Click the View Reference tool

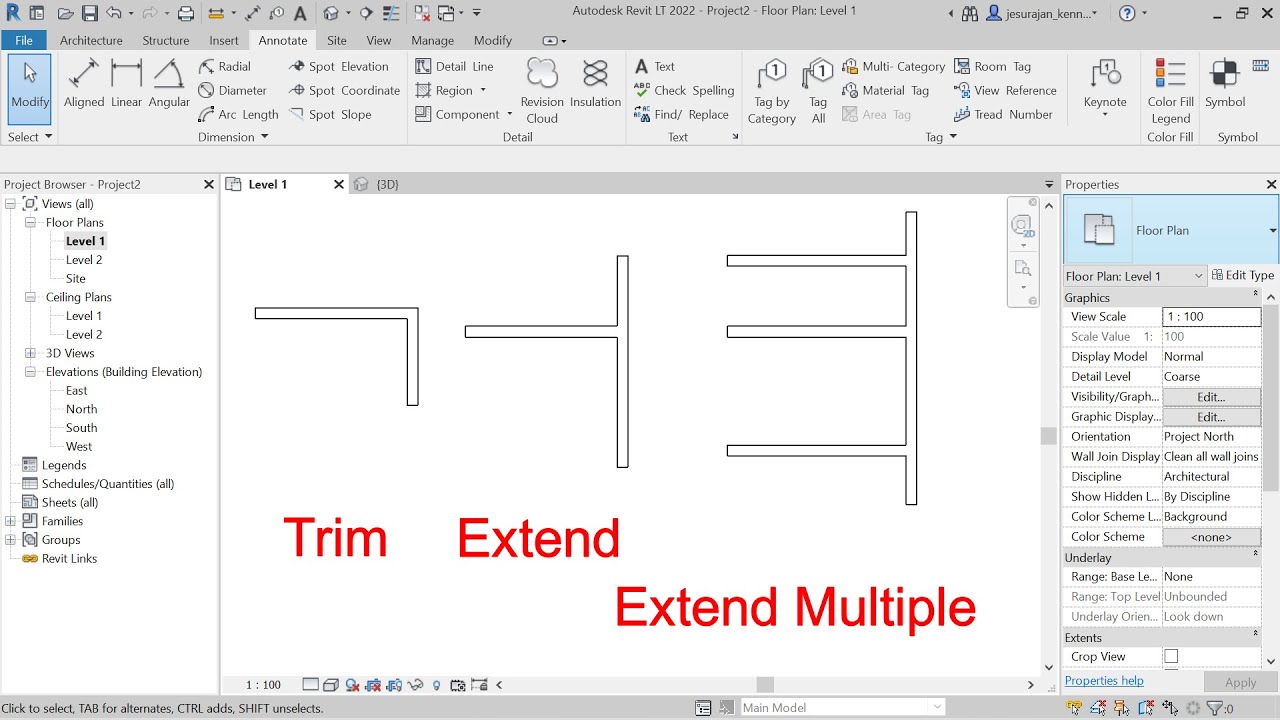point(1005,90)
